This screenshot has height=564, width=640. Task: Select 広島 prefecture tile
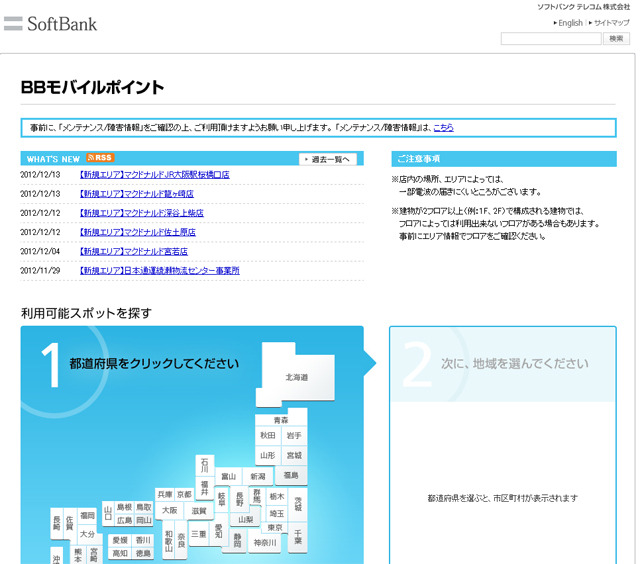tap(124, 520)
